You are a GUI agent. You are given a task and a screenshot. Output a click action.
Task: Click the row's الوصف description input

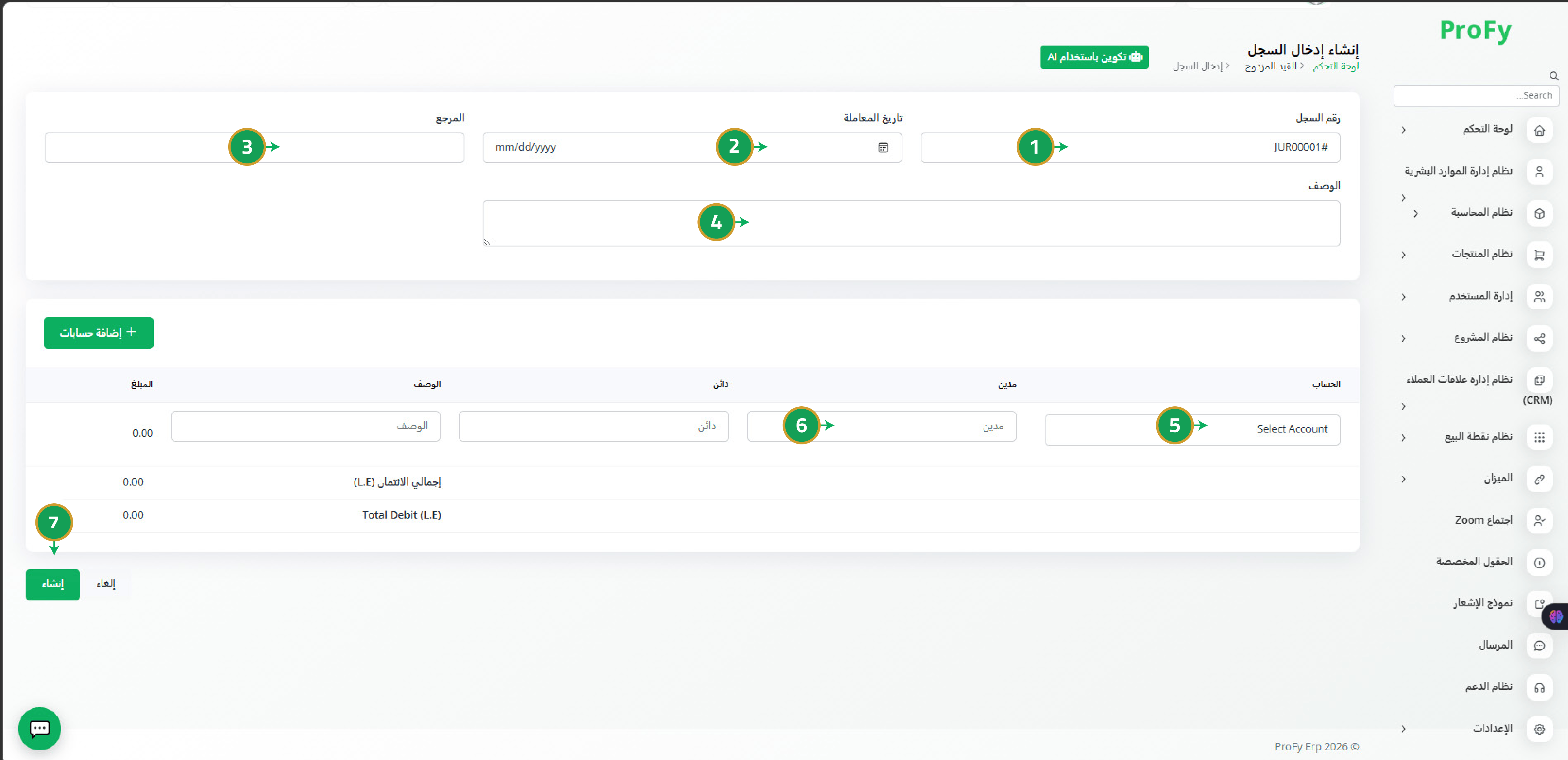click(x=306, y=426)
